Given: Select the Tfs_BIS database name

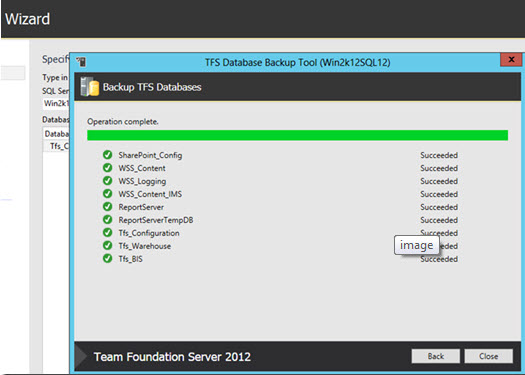Looking at the screenshot, I should tap(130, 259).
